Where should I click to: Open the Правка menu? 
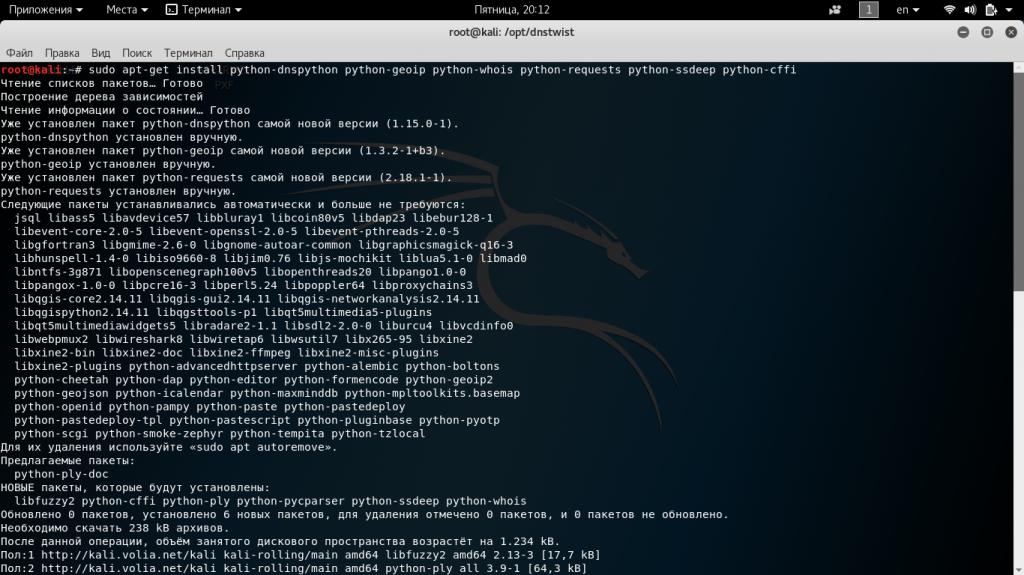click(62, 52)
